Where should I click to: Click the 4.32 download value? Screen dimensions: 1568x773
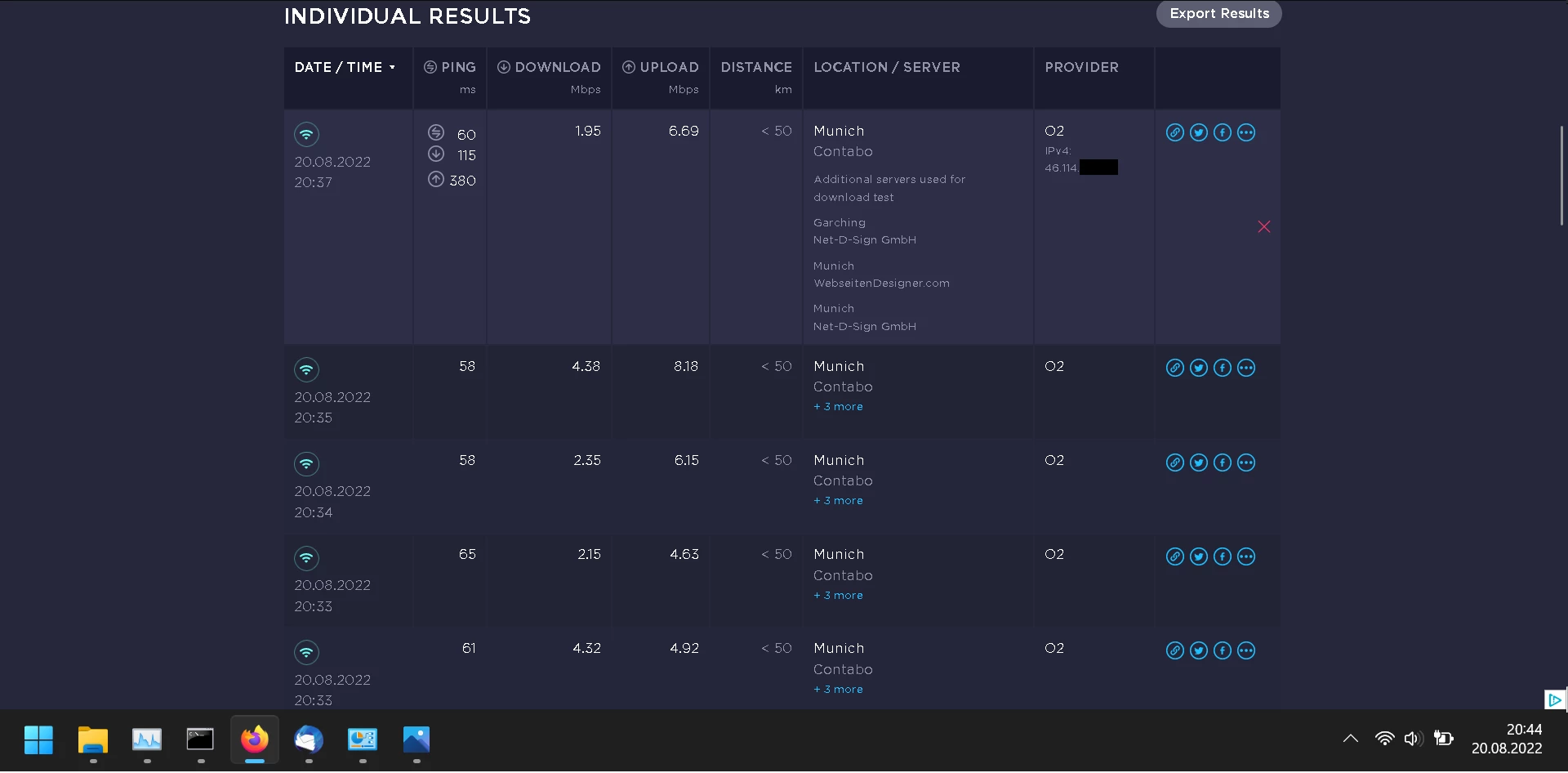(x=586, y=649)
